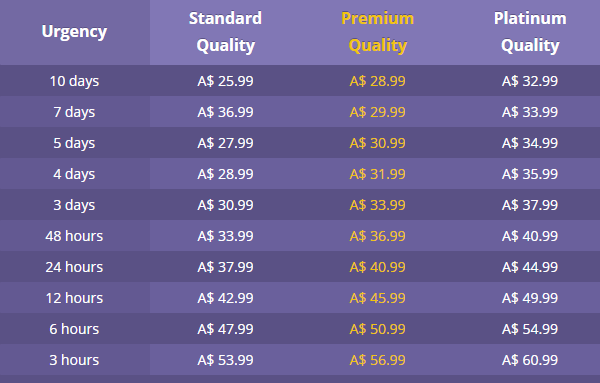Pick Platinum price A$ 37.99 for 3 days
This screenshot has width=600, height=383.
(530, 205)
